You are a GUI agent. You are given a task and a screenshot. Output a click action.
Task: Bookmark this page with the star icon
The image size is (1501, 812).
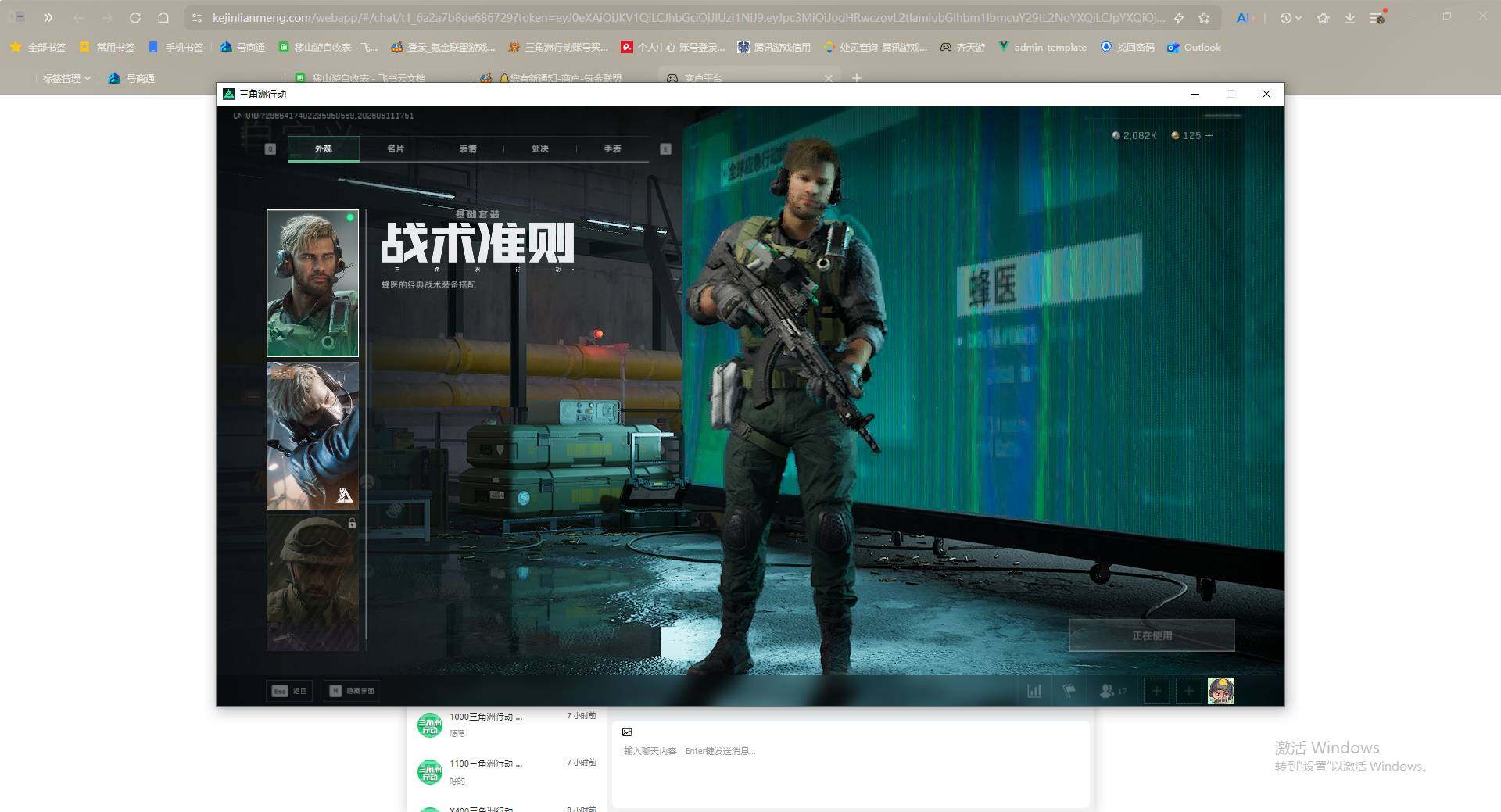(1205, 17)
